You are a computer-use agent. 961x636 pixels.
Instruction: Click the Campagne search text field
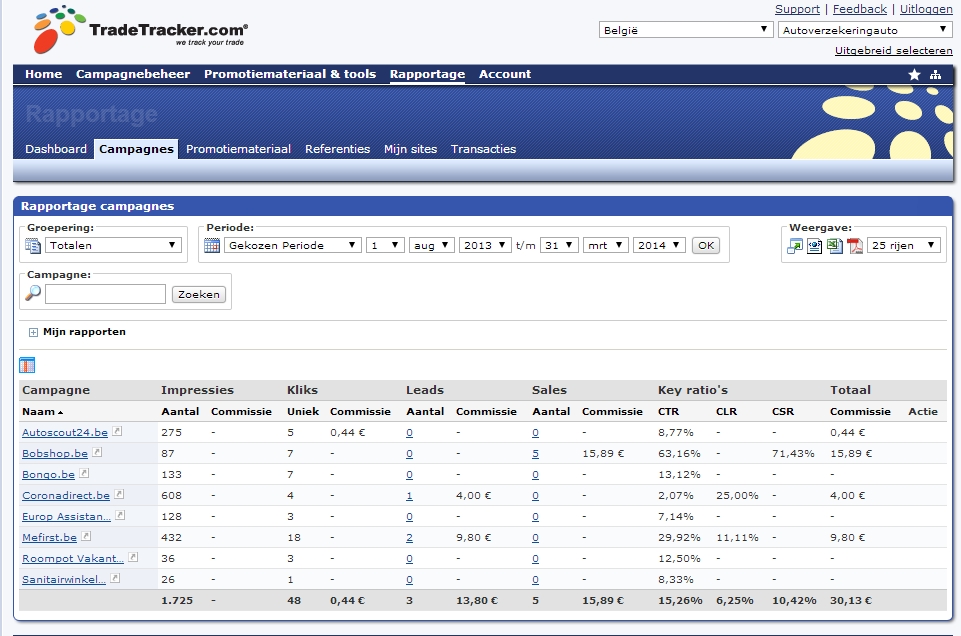pos(105,294)
